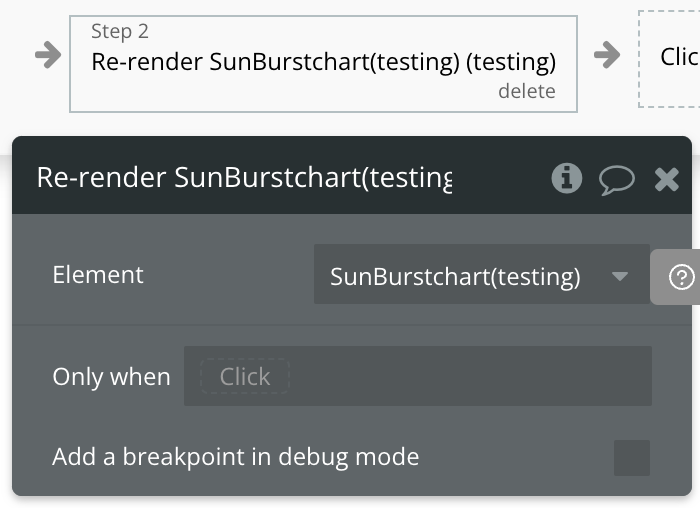
Task: Open the SunBurstchart(testing) element selector
Action: [456, 276]
